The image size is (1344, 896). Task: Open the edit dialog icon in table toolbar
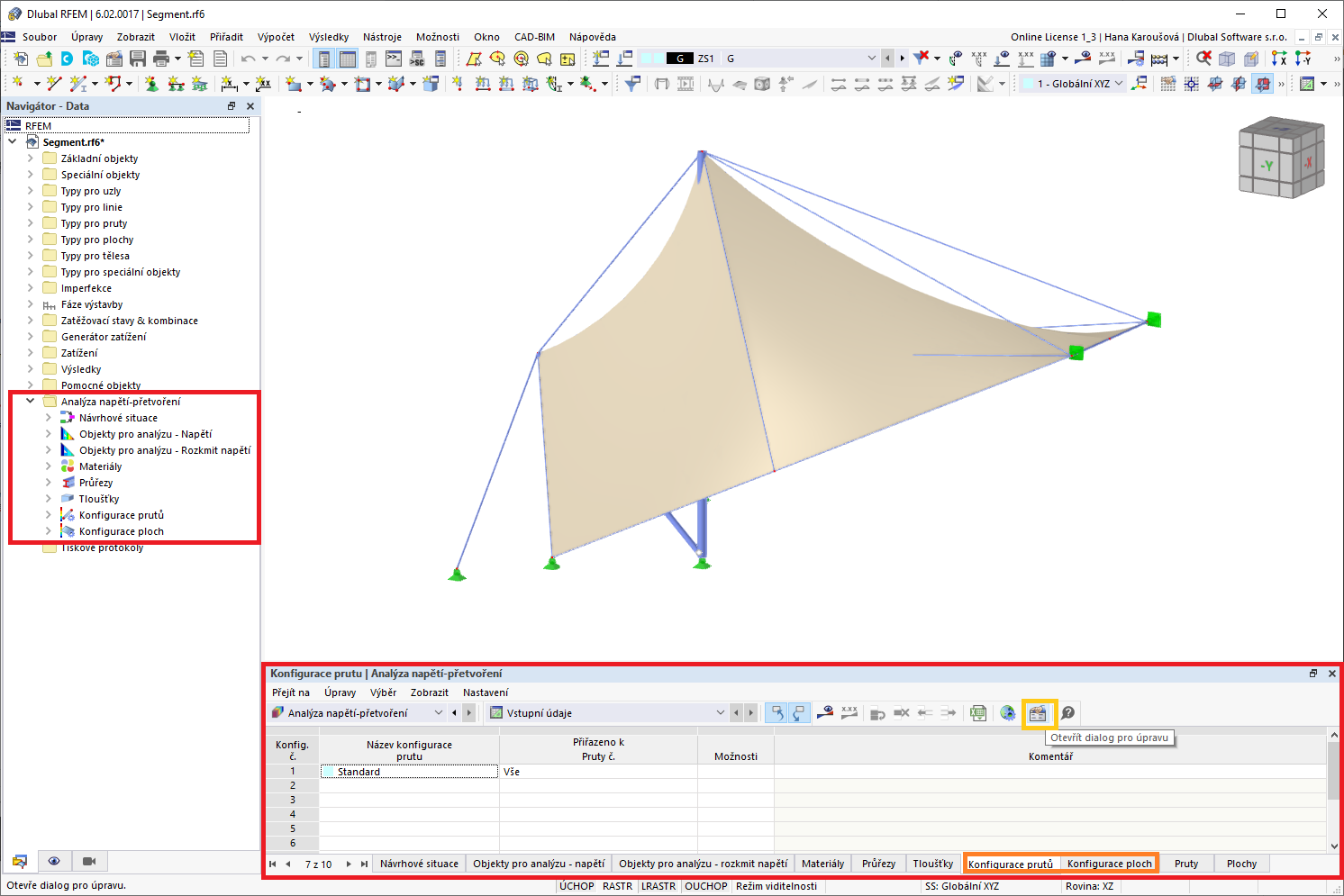[x=1038, y=713]
